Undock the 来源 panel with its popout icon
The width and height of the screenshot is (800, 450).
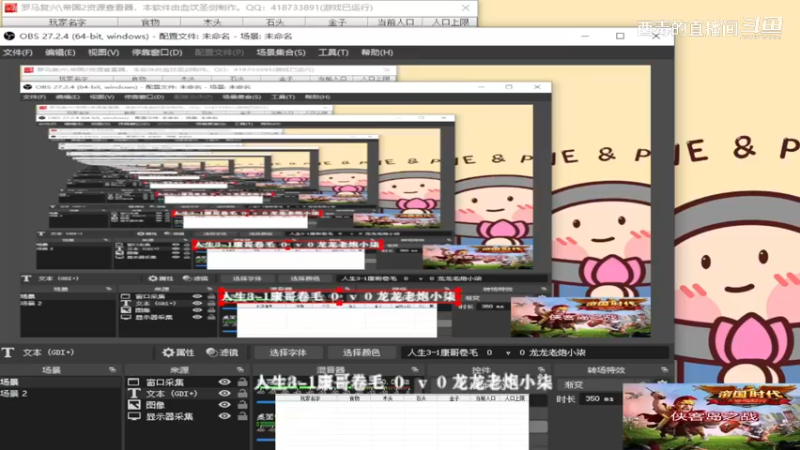(x=240, y=370)
